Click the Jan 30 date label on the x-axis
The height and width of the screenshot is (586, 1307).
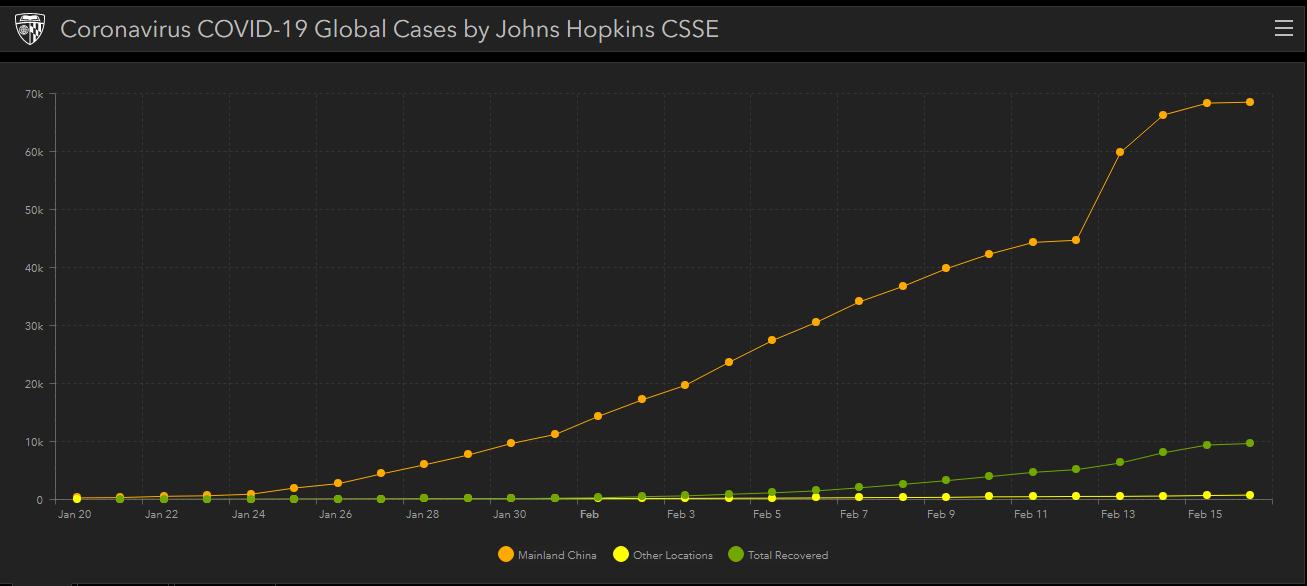510,515
